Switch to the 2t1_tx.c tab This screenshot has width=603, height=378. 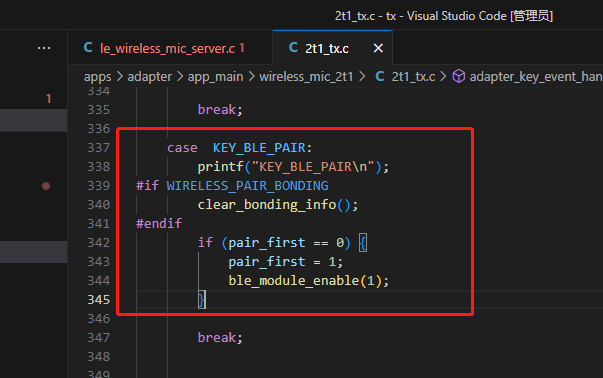click(326, 48)
